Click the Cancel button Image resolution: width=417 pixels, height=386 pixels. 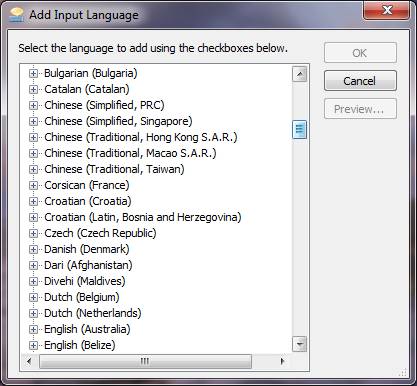click(360, 81)
